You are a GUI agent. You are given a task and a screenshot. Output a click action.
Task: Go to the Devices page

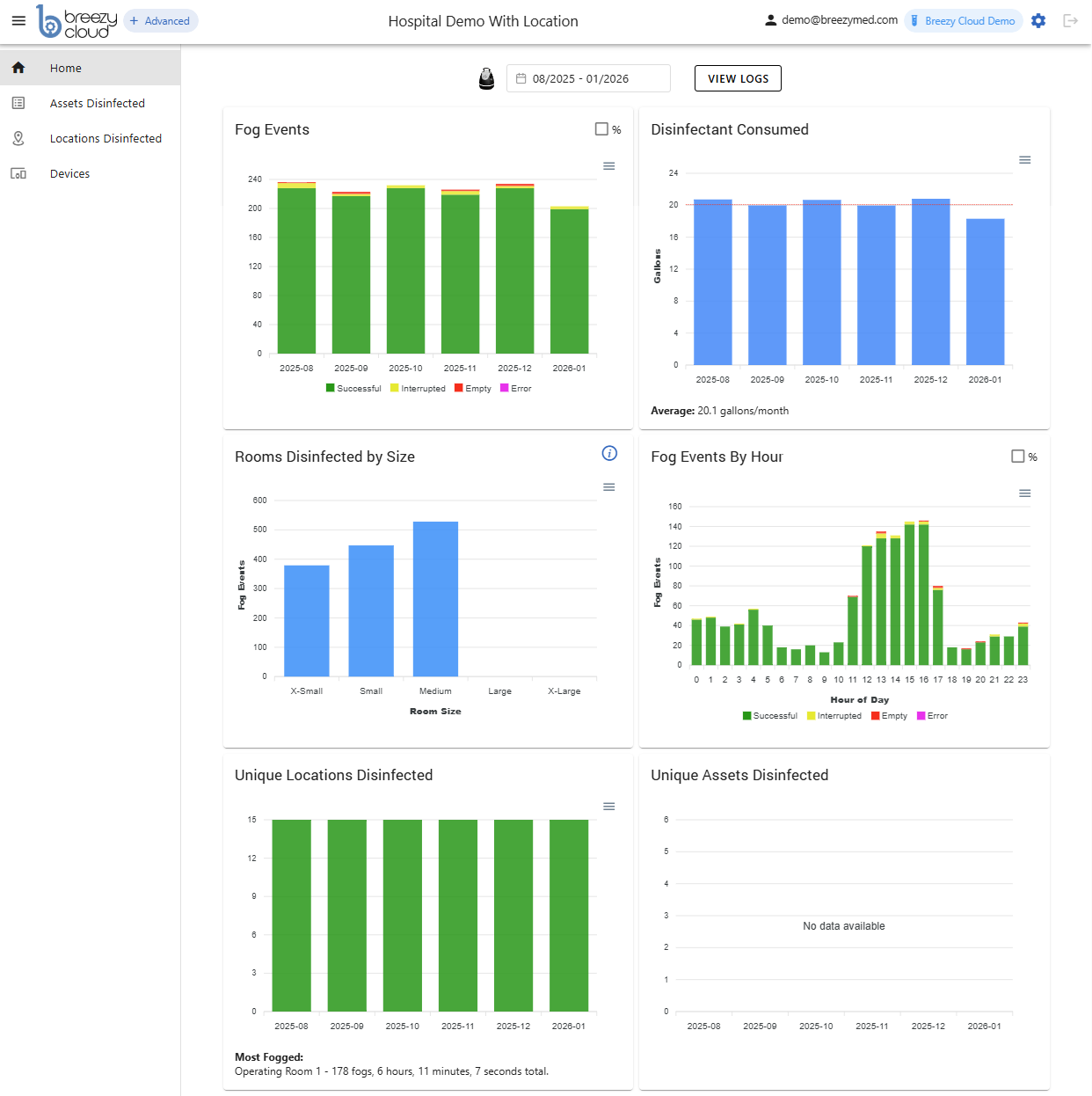69,174
